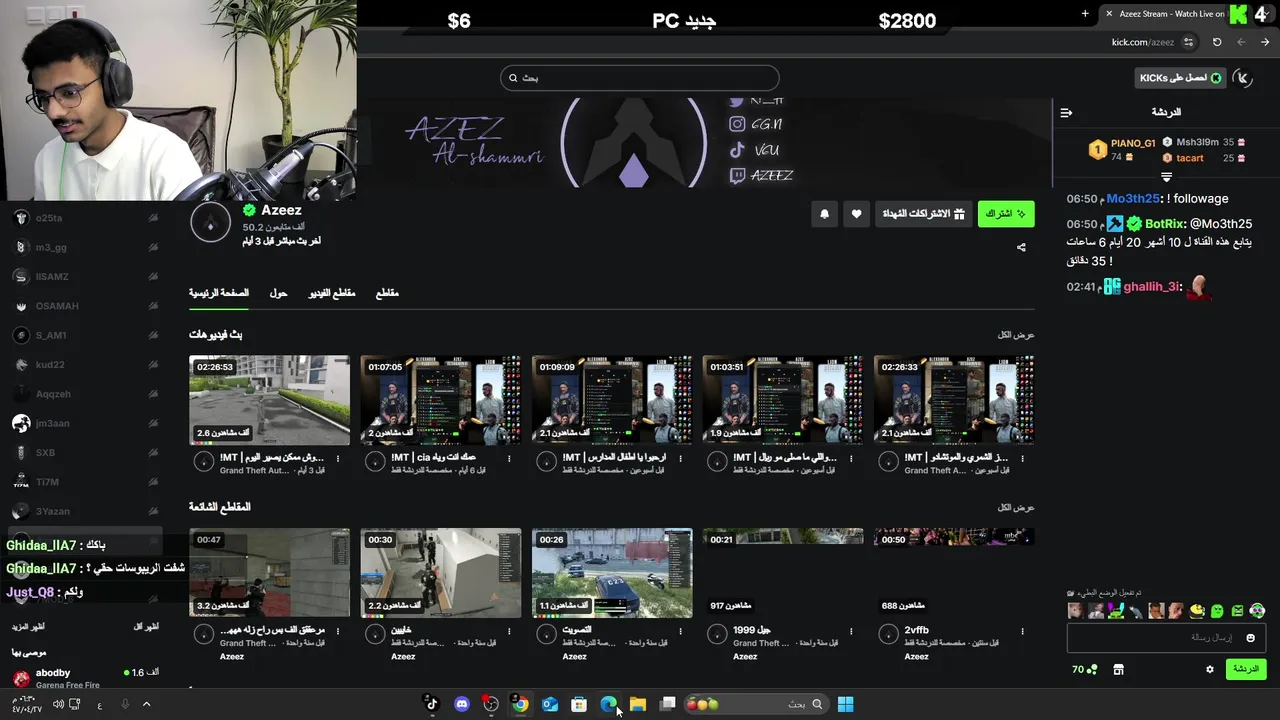This screenshot has height=720, width=1280.
Task: Click the green chat send button
Action: tap(1246, 669)
